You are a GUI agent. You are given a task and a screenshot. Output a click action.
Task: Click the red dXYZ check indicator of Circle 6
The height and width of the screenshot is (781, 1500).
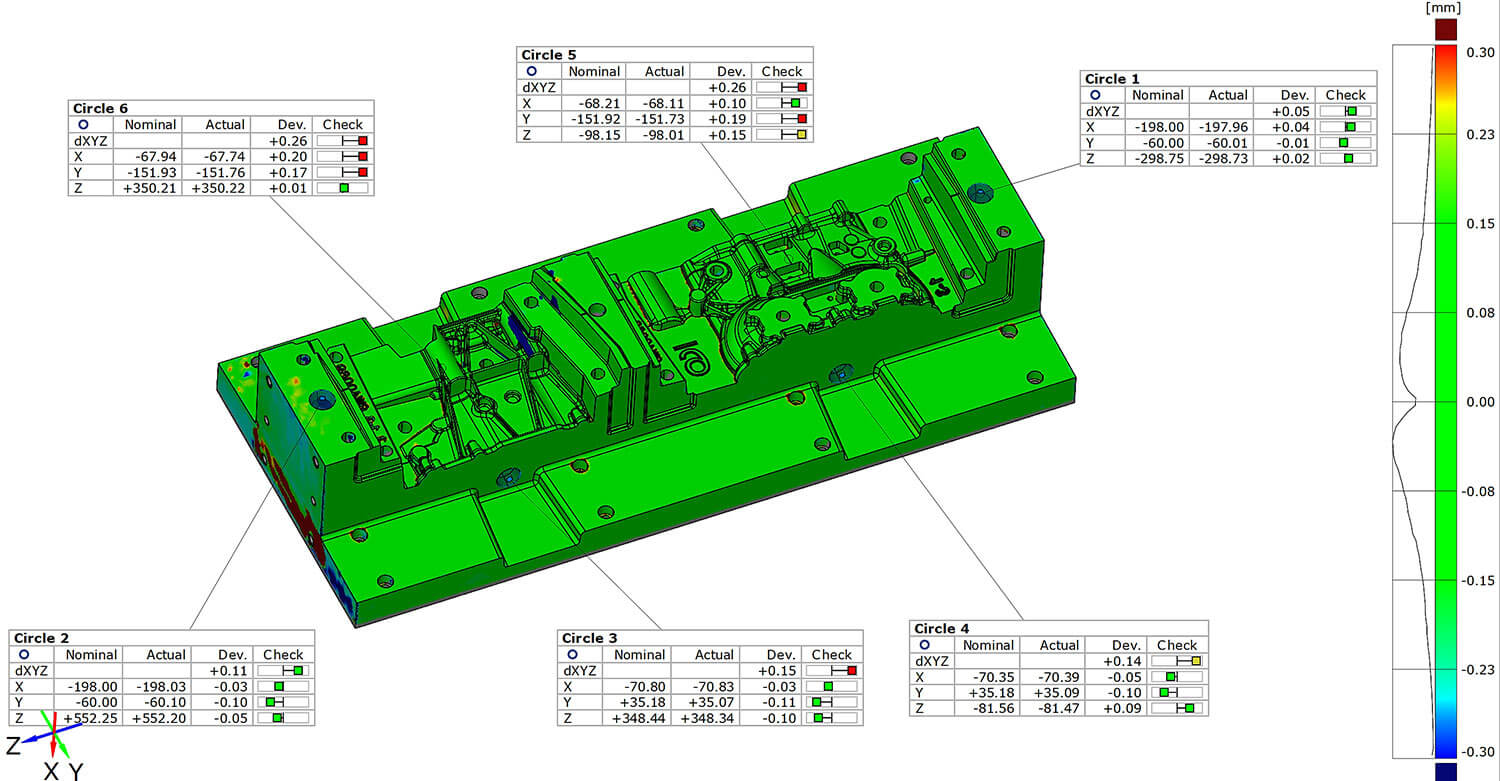[363, 141]
